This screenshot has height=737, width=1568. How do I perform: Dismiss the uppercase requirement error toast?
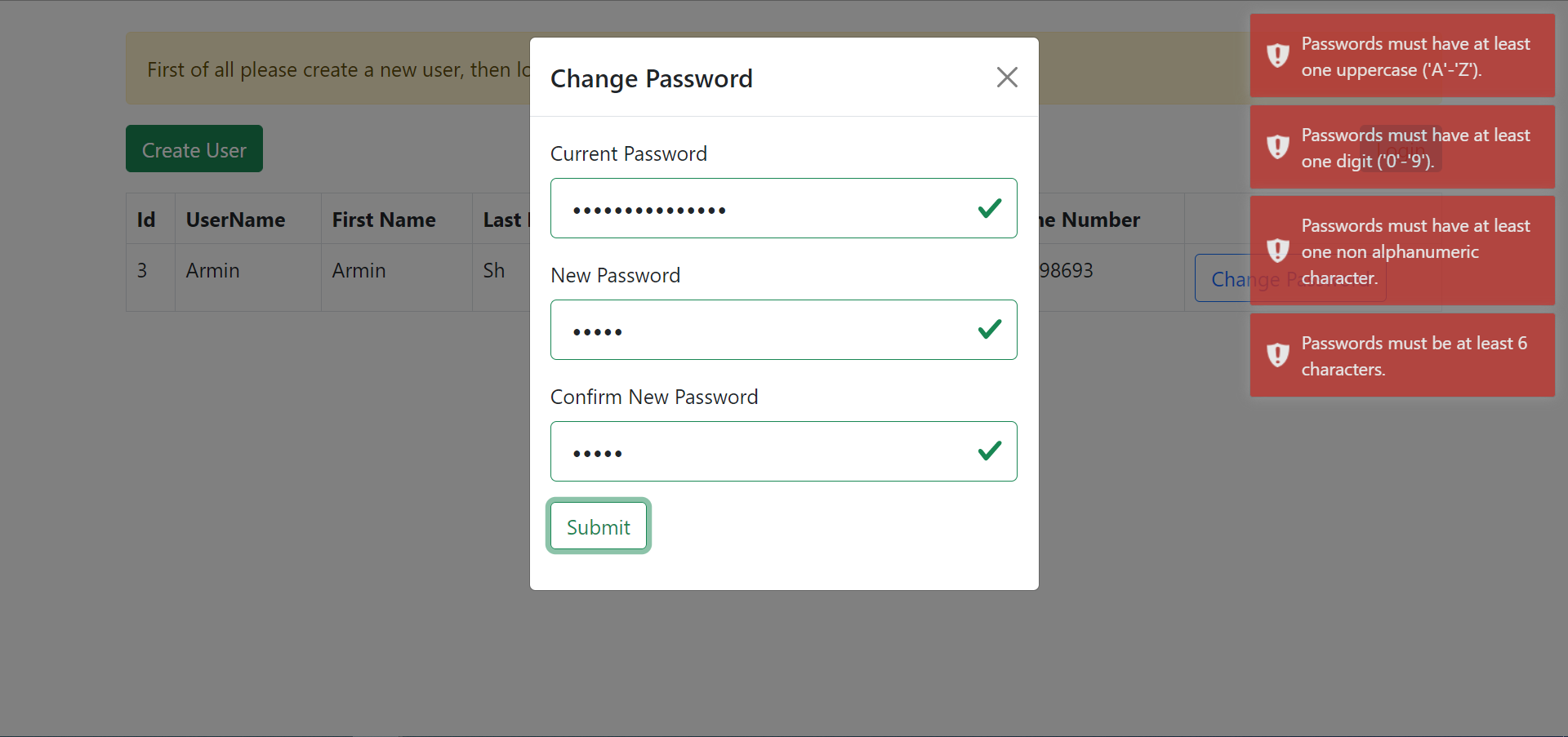tap(1402, 56)
